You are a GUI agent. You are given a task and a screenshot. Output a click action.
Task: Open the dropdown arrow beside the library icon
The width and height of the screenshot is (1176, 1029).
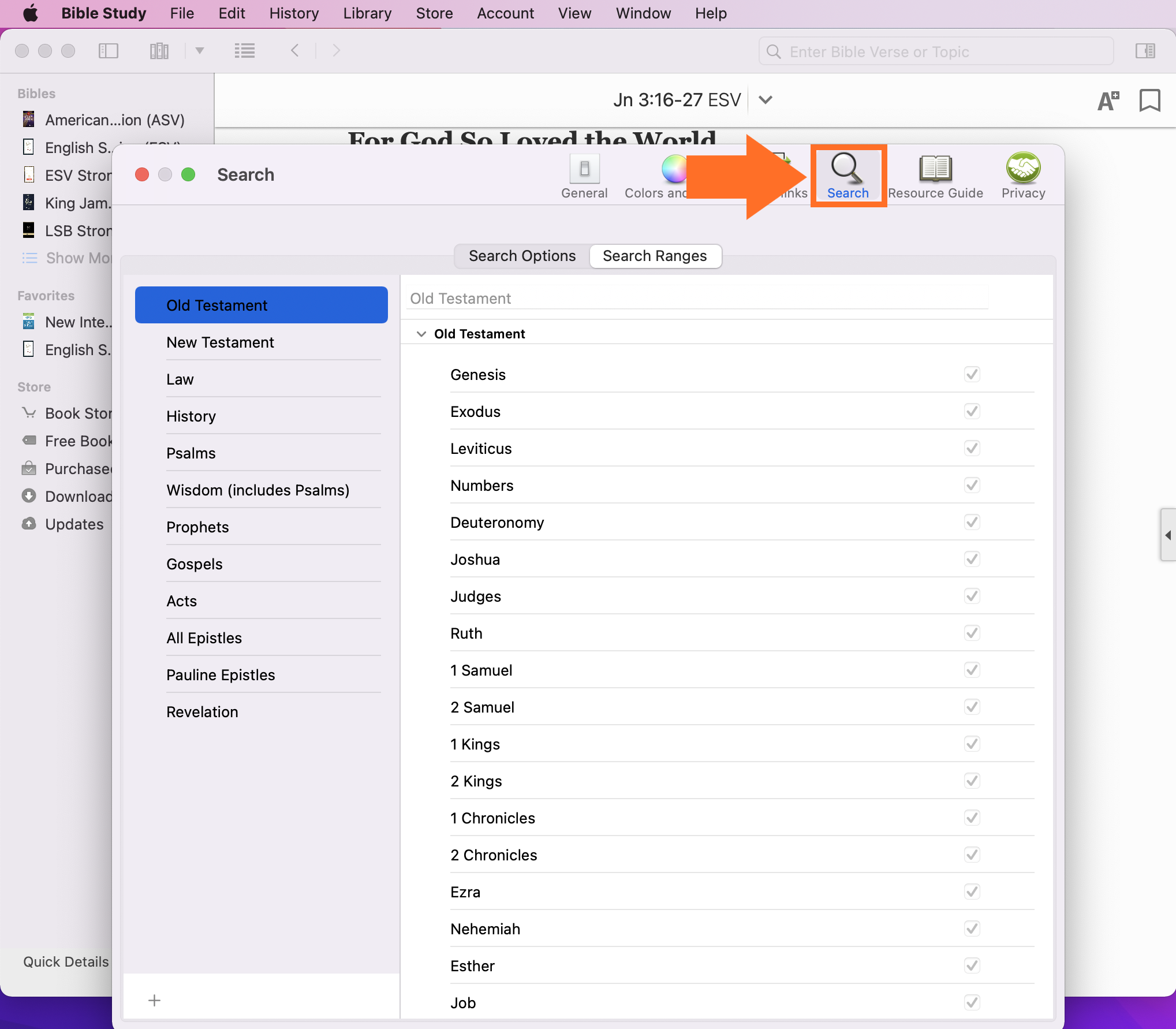[200, 51]
